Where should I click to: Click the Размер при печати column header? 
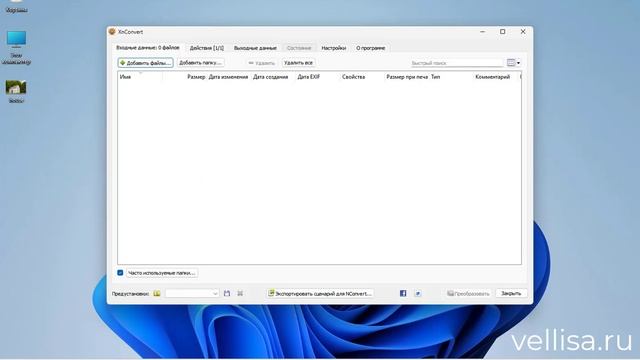[x=407, y=77]
